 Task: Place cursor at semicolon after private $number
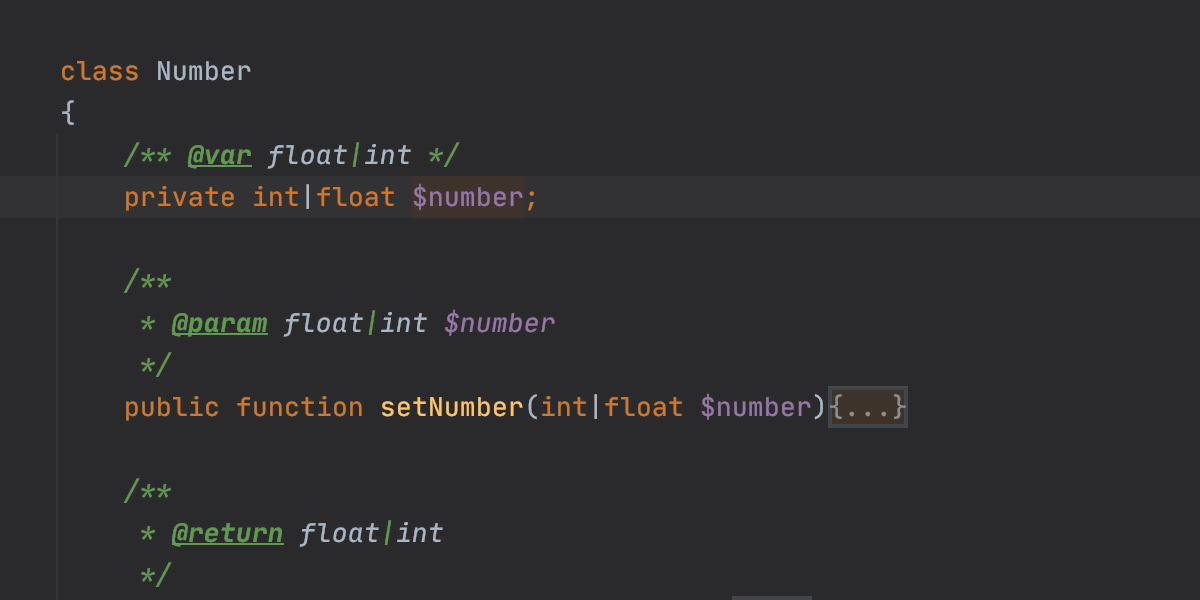click(x=531, y=197)
